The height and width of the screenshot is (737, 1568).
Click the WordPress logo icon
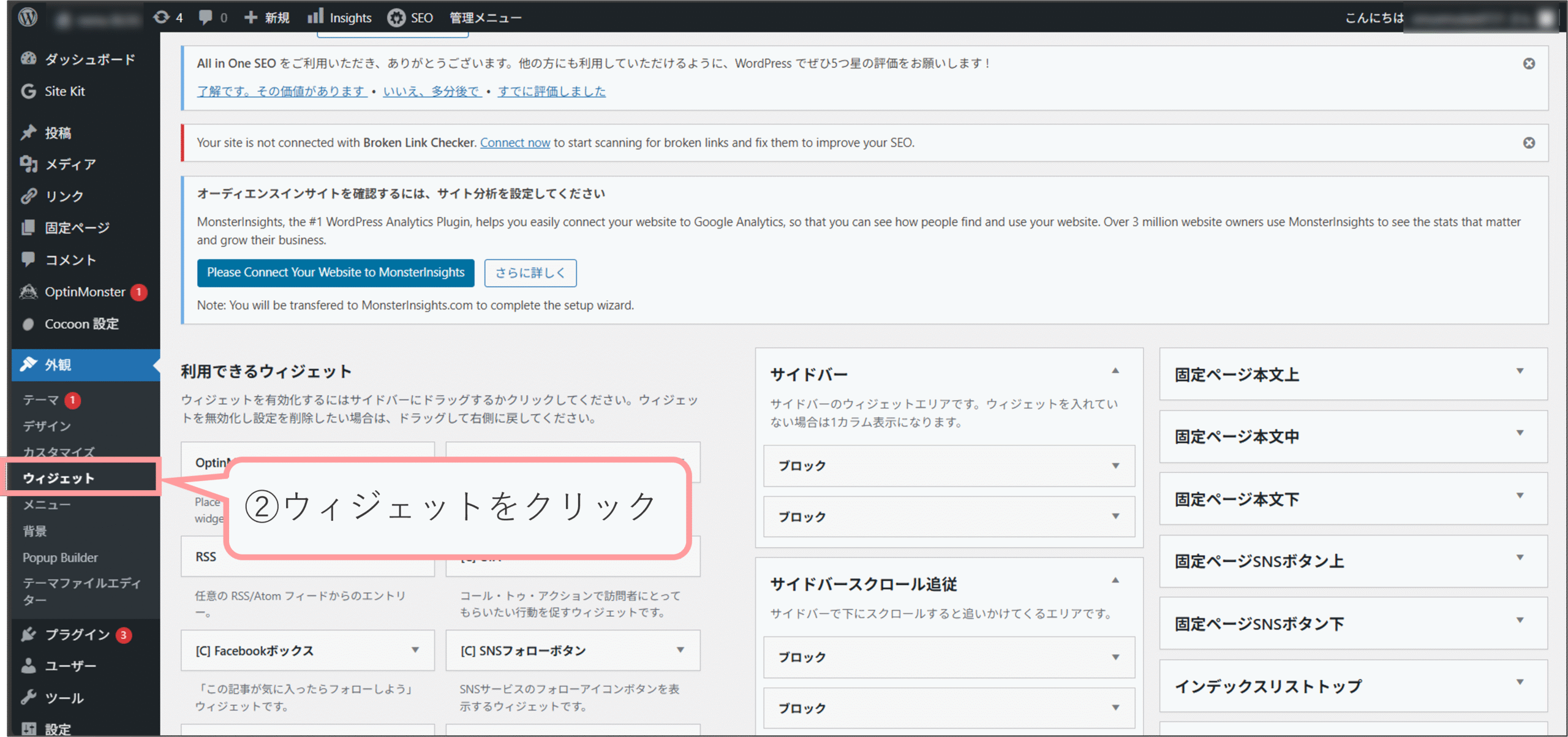point(28,17)
